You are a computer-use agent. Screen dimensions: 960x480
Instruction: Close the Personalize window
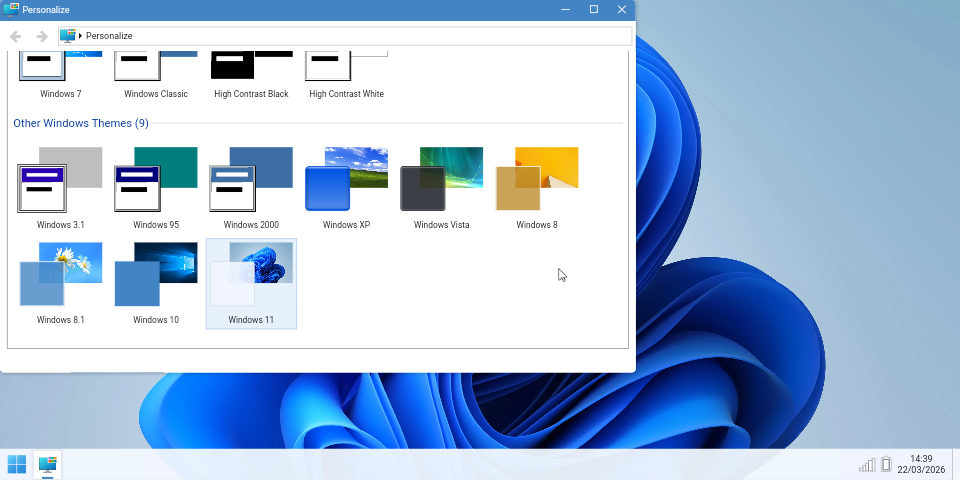tap(621, 9)
